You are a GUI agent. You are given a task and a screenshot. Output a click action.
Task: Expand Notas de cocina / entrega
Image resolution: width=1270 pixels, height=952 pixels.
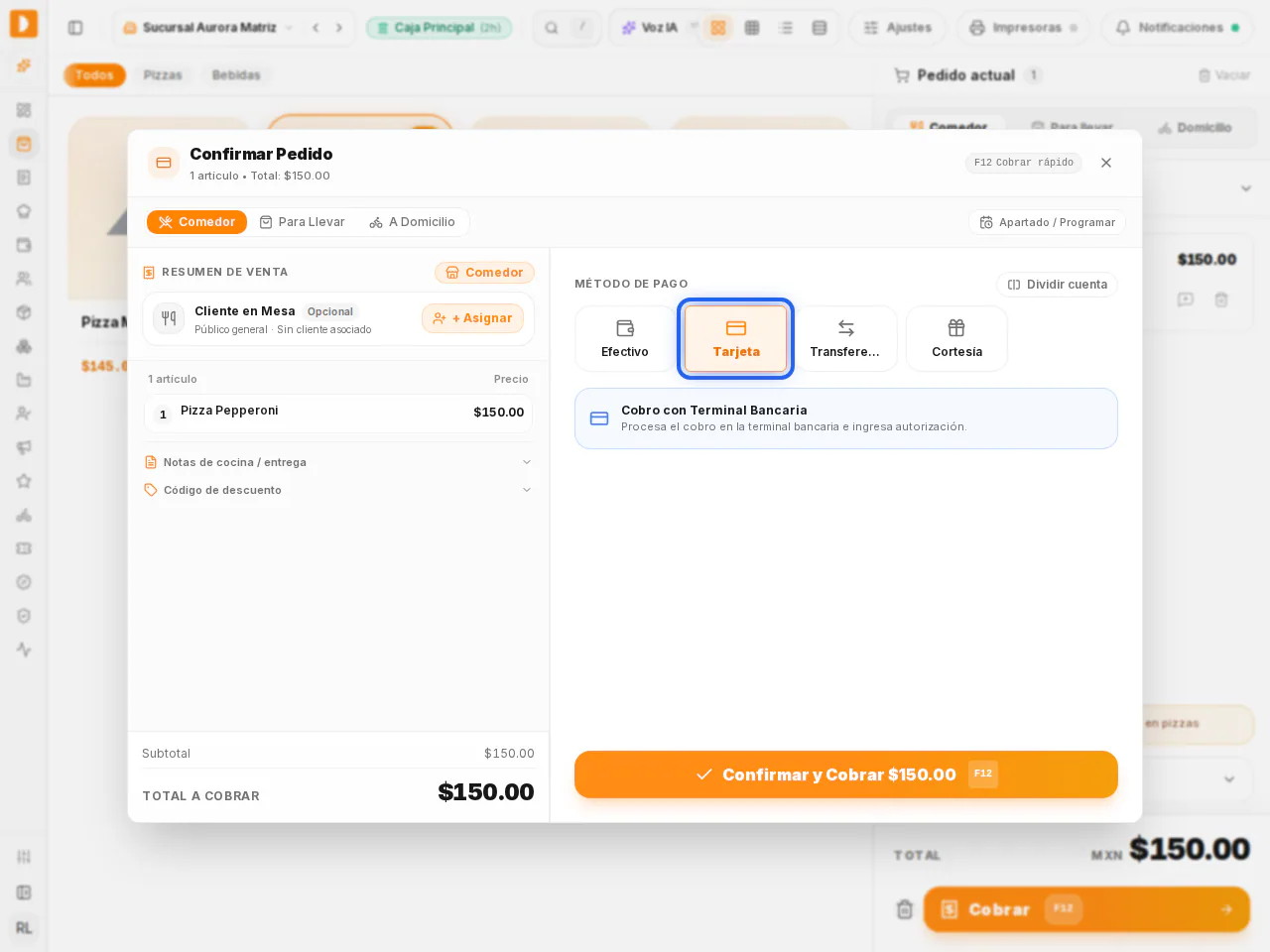[338, 462]
